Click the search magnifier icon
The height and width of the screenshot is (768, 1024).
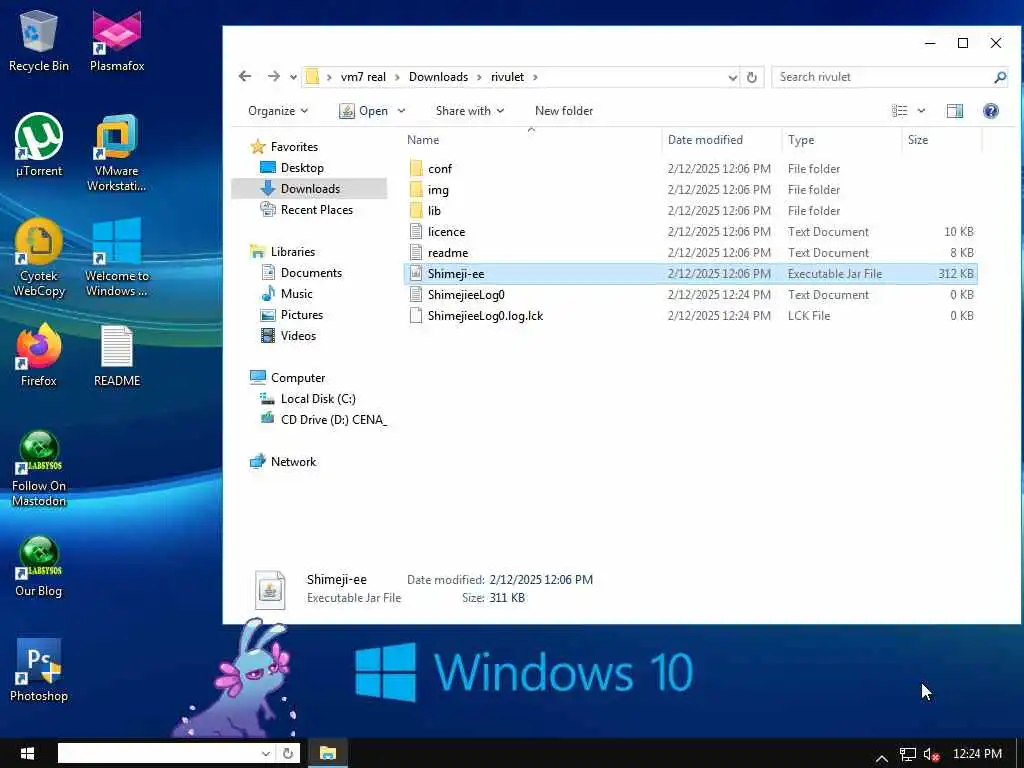(x=999, y=77)
